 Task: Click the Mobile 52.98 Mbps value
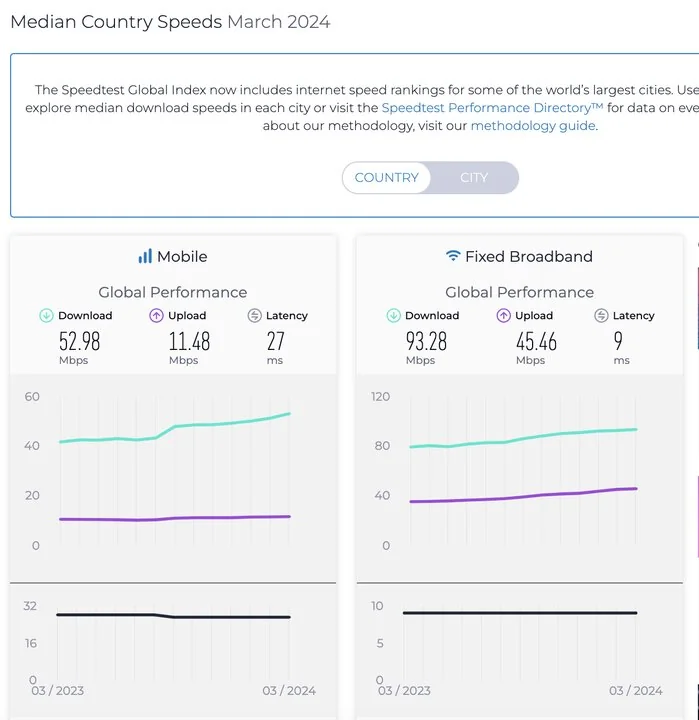80,341
